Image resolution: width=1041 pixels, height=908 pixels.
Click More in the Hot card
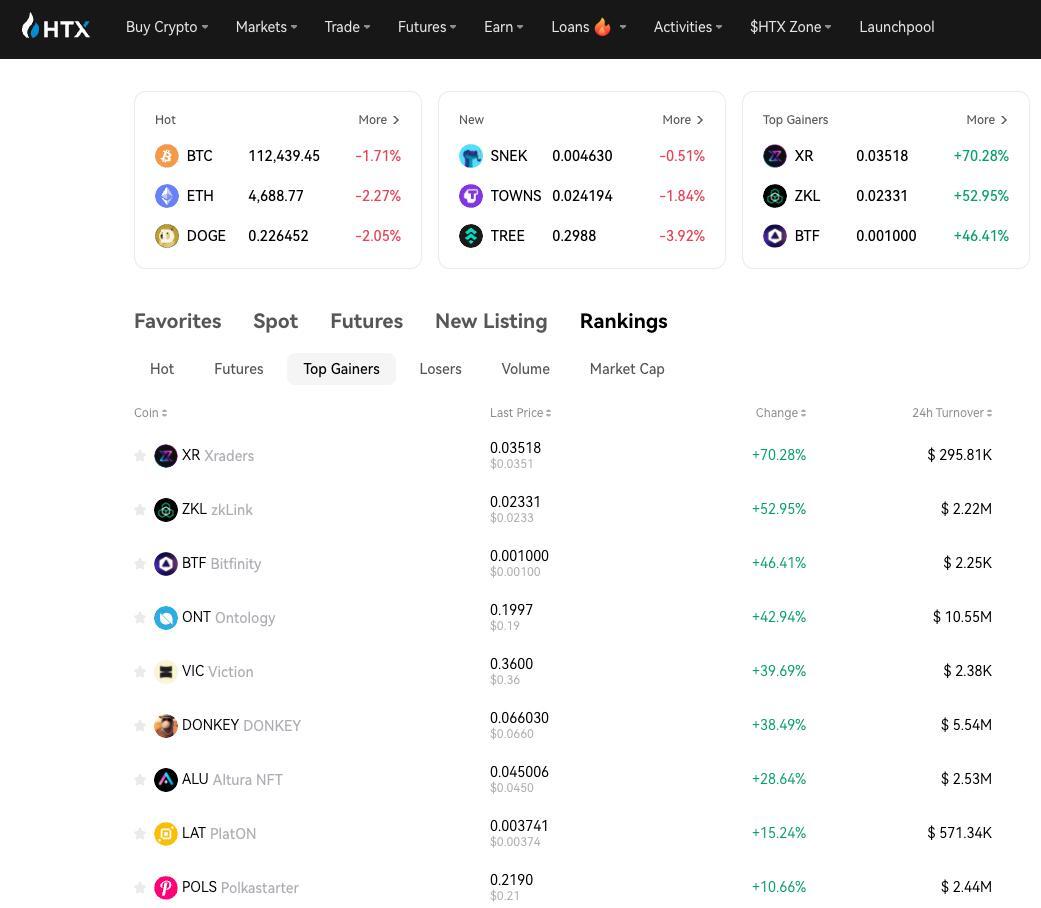(379, 119)
